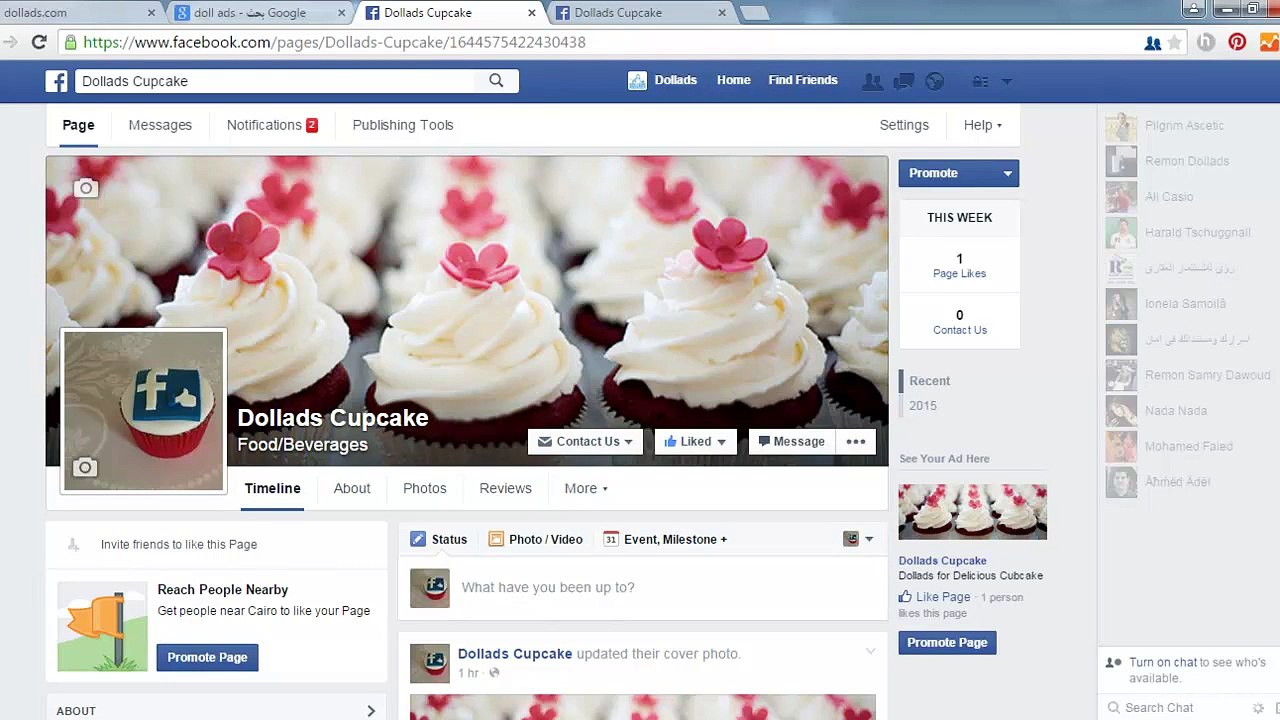
Task: Open the Photos tab
Action: pyautogui.click(x=425, y=488)
